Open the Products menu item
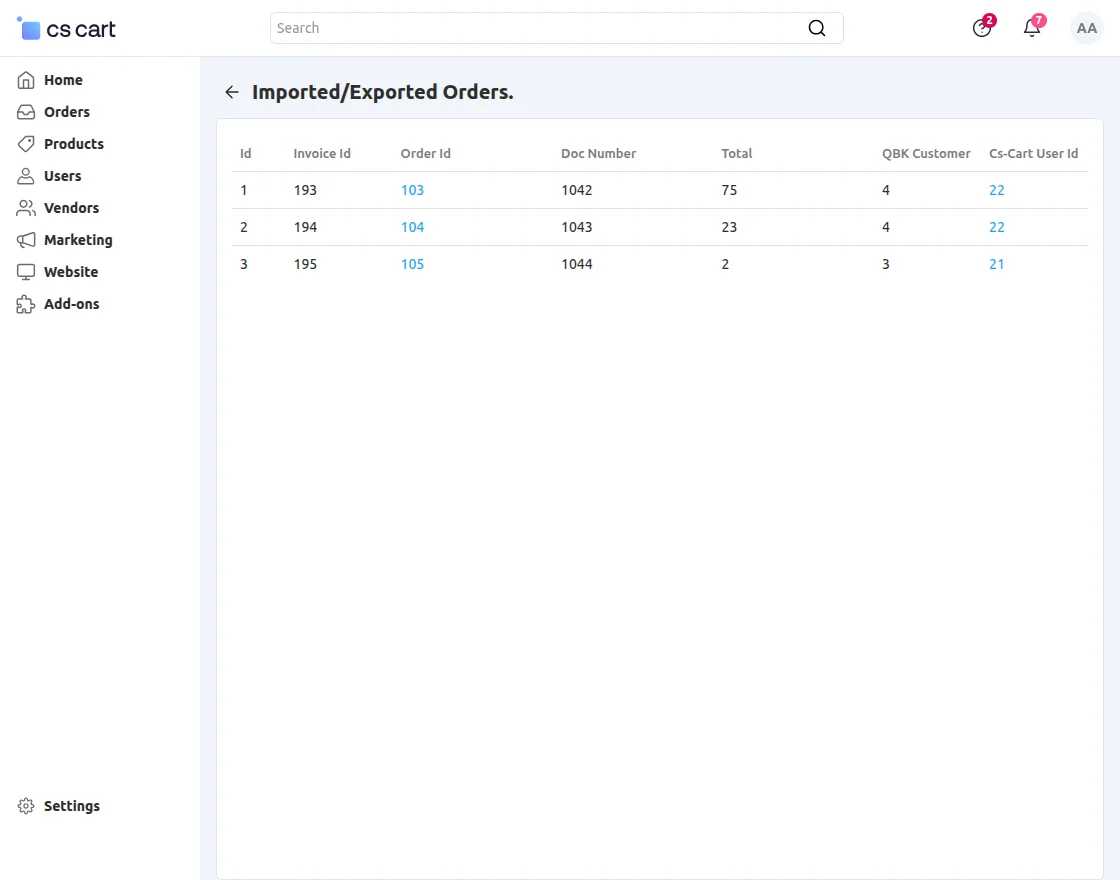1120x880 pixels. coord(73,144)
